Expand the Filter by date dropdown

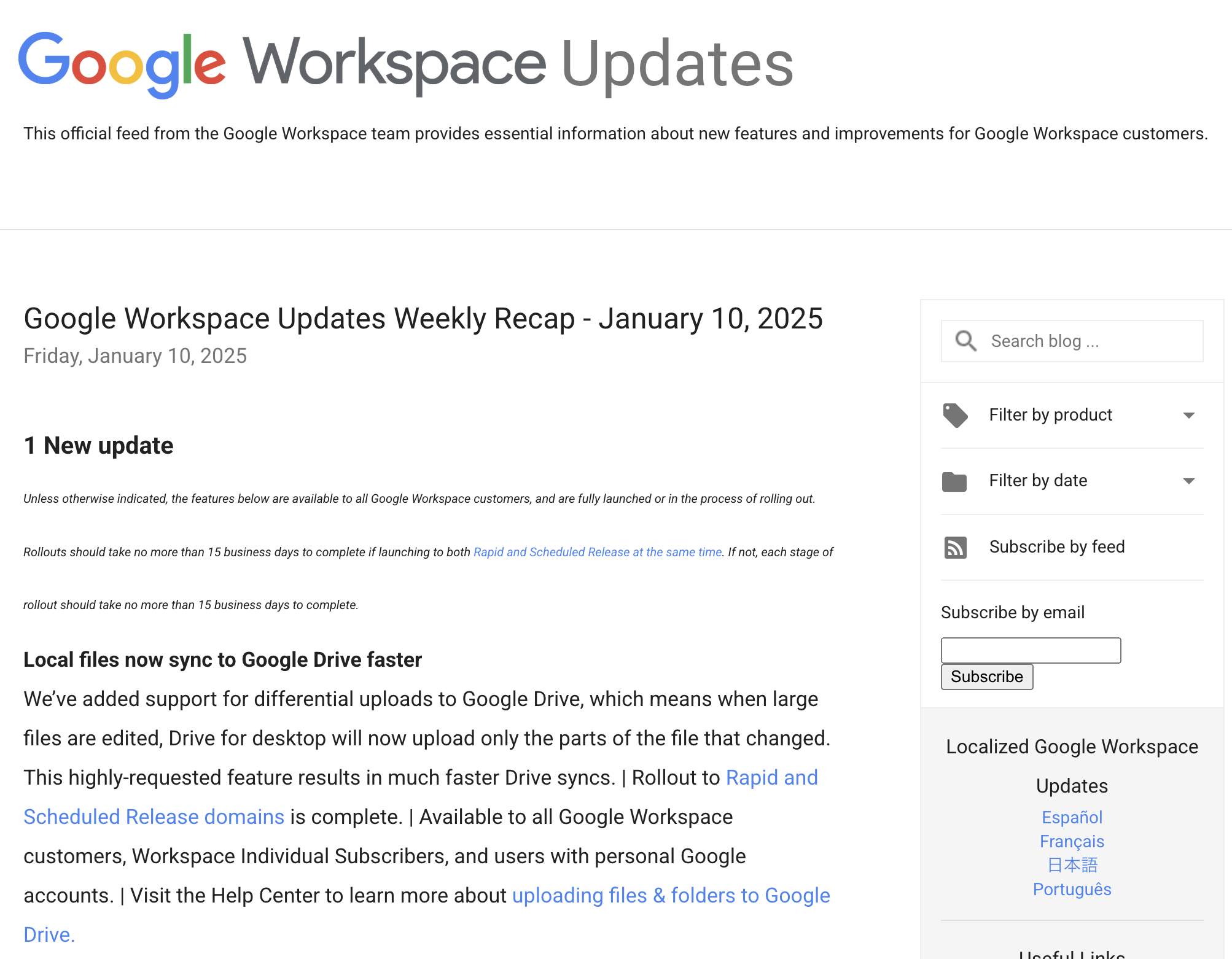[1038, 481]
